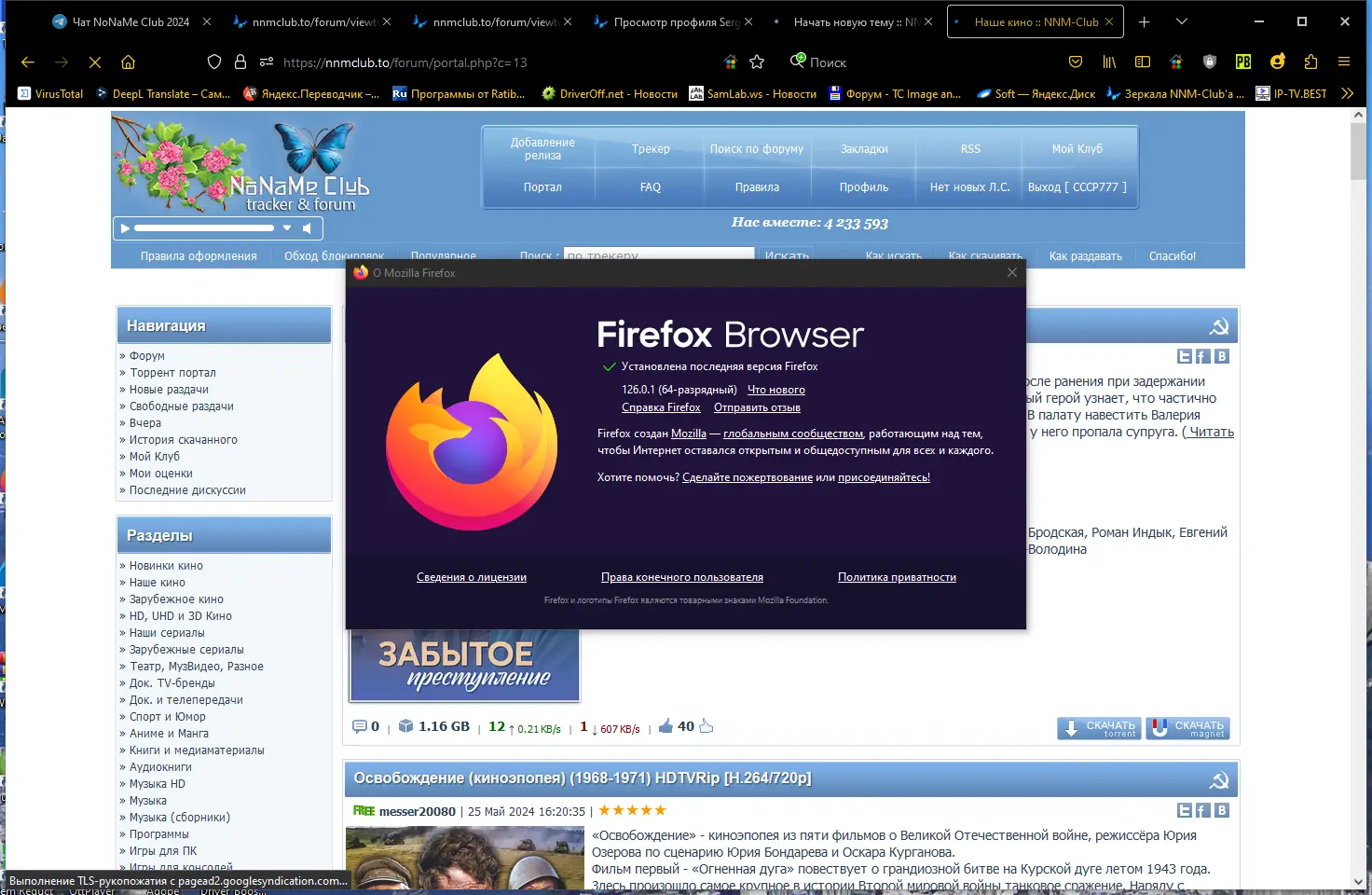The image size is (1372, 895).
Task: Click the СКАЧАТЬ magnet button
Action: [1187, 728]
